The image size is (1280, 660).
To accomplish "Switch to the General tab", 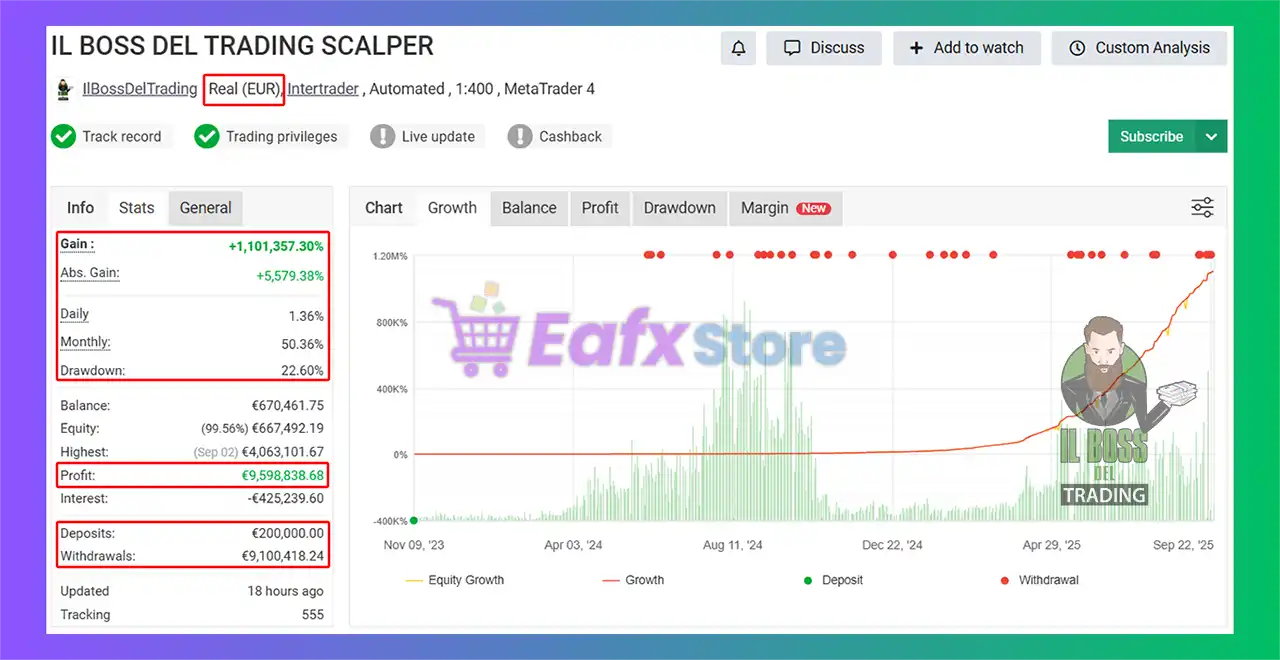I will (x=206, y=208).
